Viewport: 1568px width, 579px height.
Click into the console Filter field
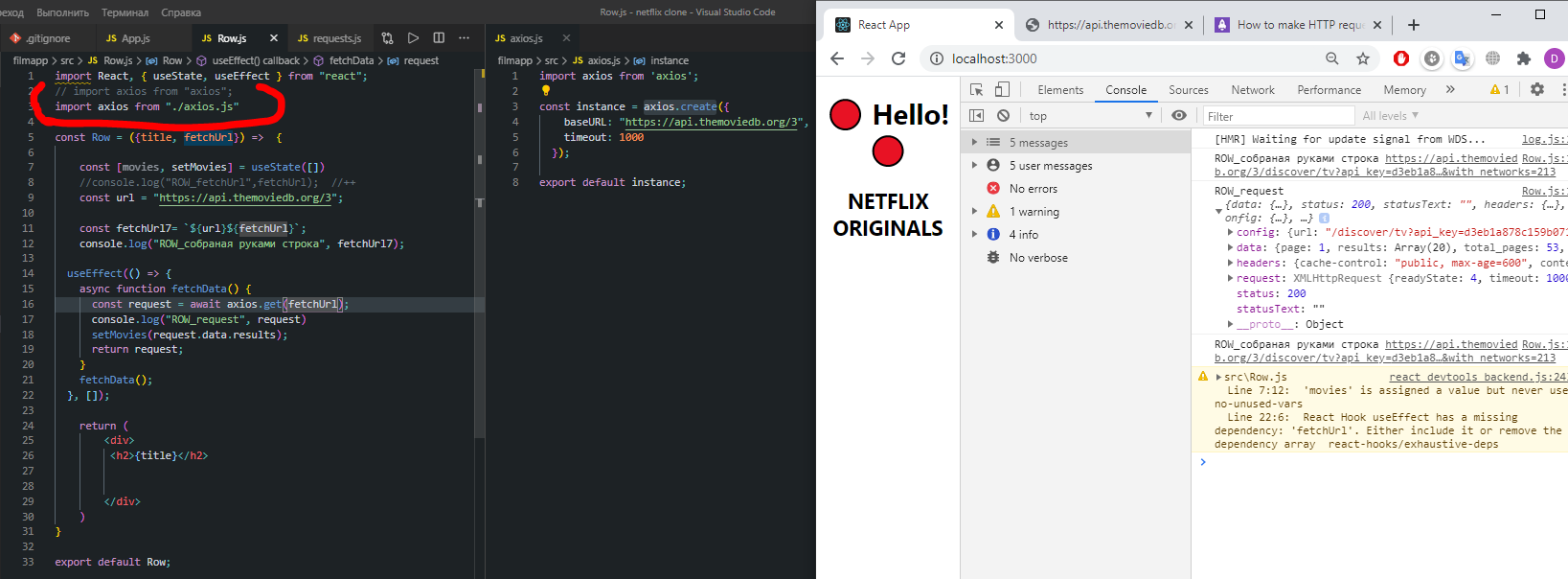pyautogui.click(x=1277, y=116)
